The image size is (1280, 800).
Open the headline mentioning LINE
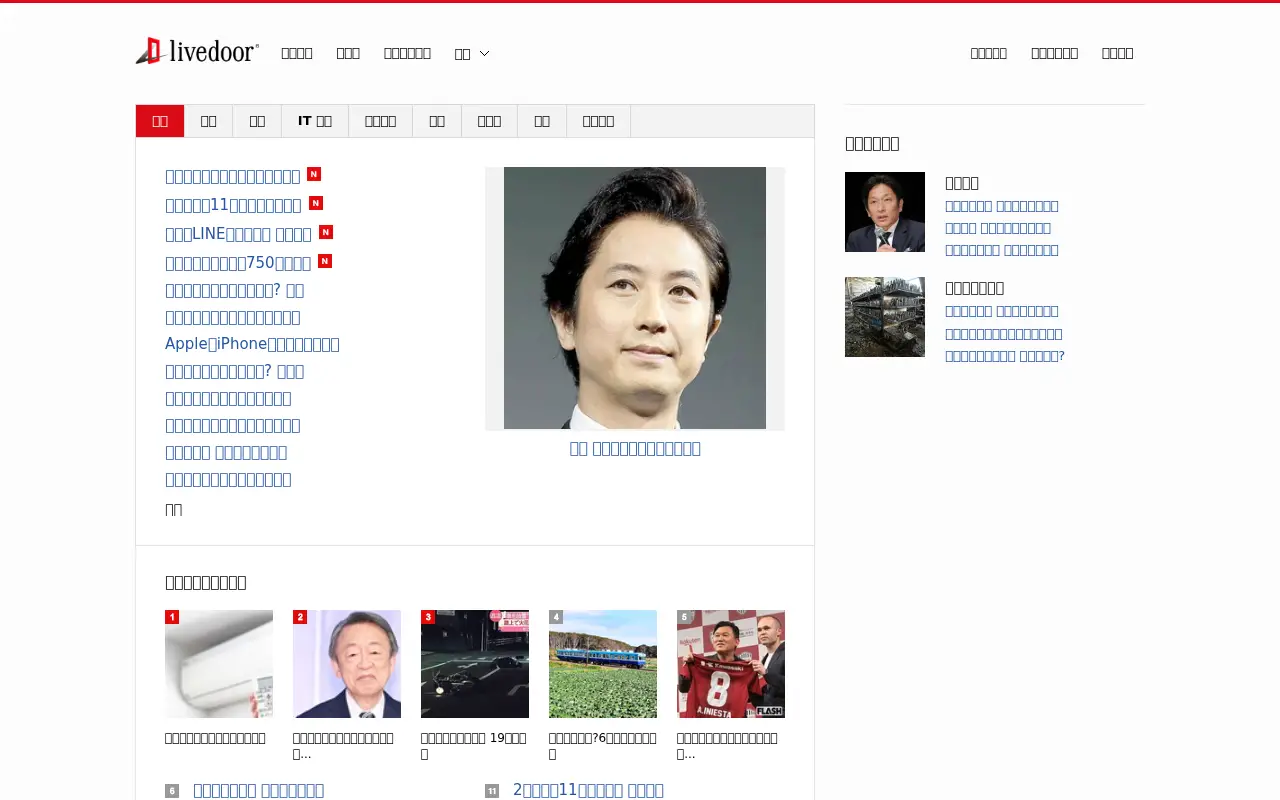238,234
